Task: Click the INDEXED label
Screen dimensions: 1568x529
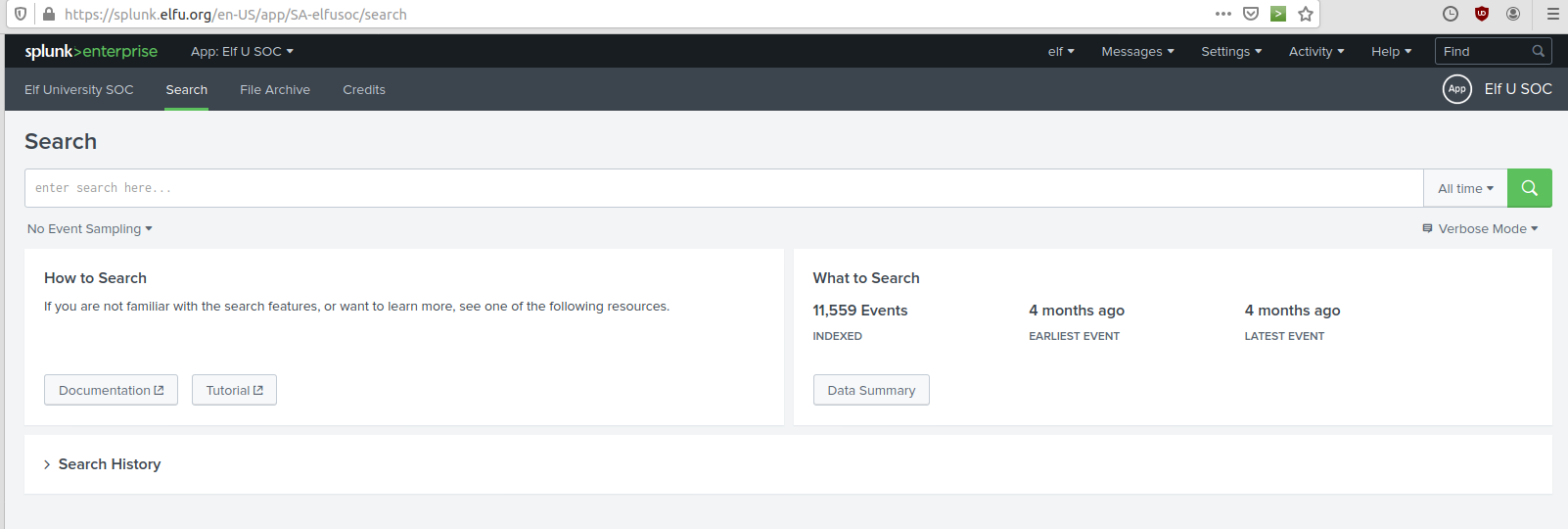Action: [x=837, y=336]
